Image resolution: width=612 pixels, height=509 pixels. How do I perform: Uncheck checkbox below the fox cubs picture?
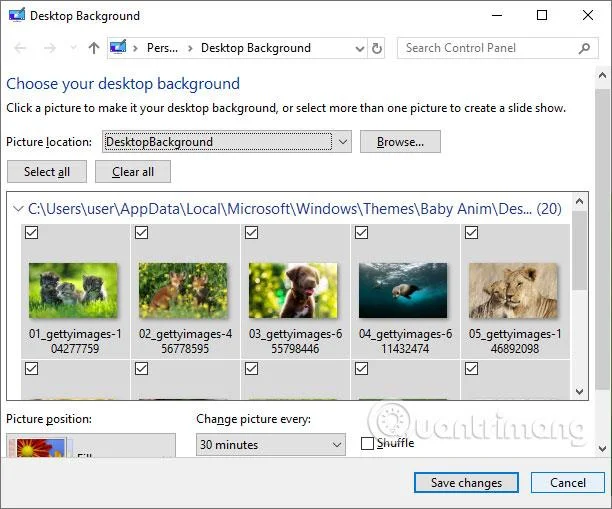point(142,368)
